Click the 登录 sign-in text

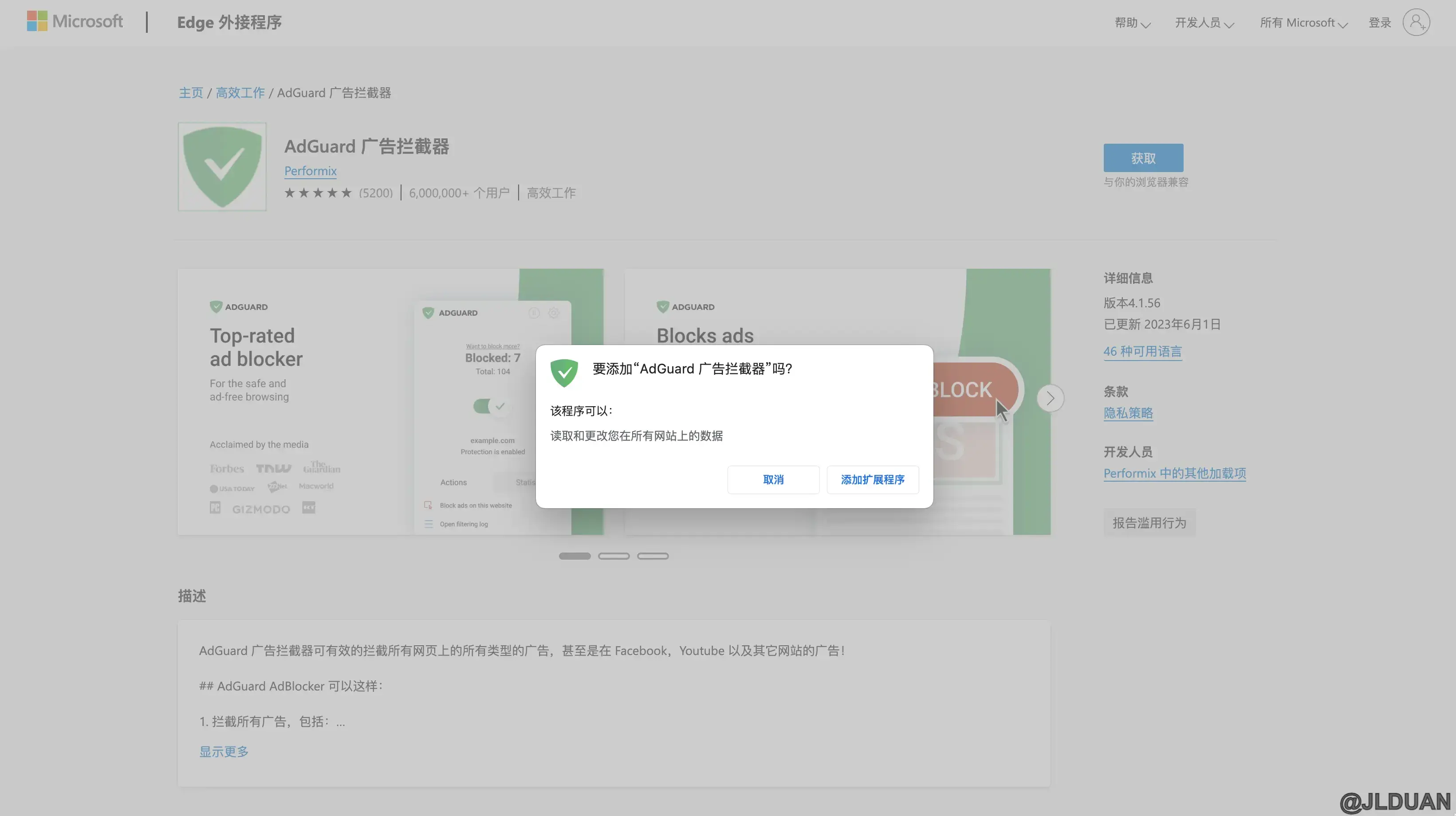click(1379, 23)
